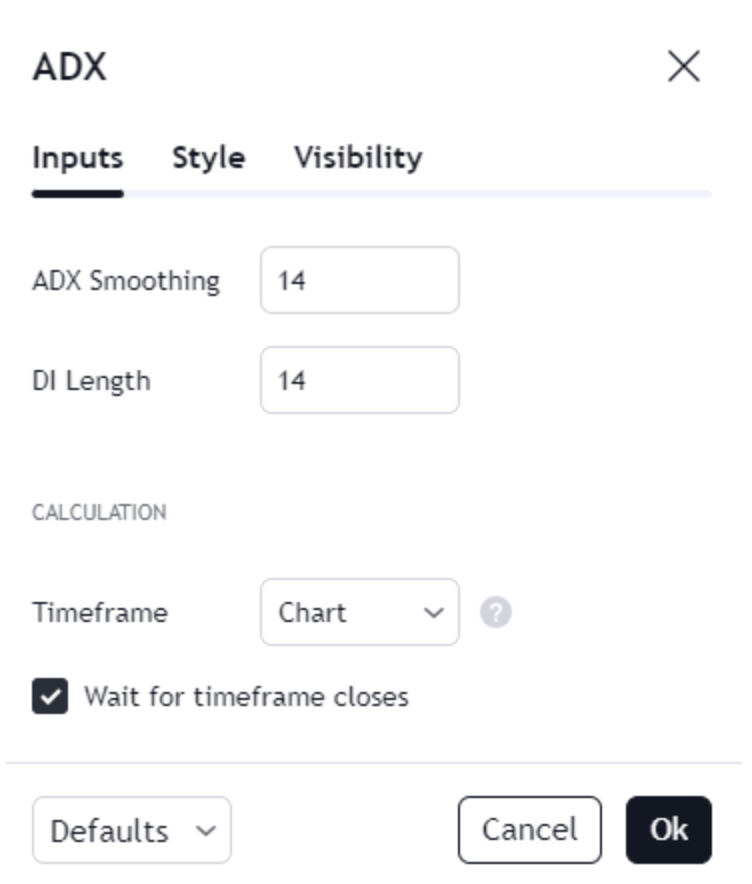Confirm settings with the Ok button

point(668,829)
